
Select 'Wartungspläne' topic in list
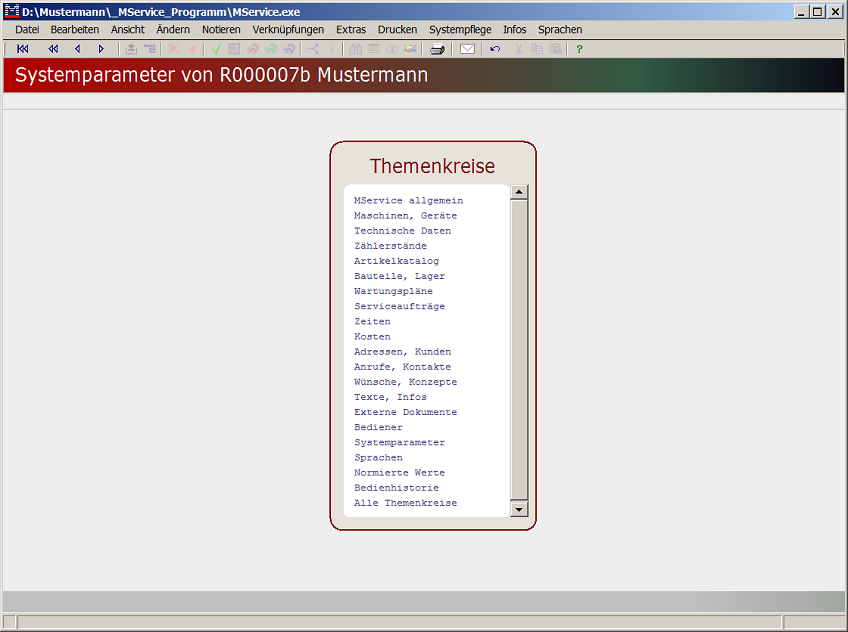tap(393, 292)
